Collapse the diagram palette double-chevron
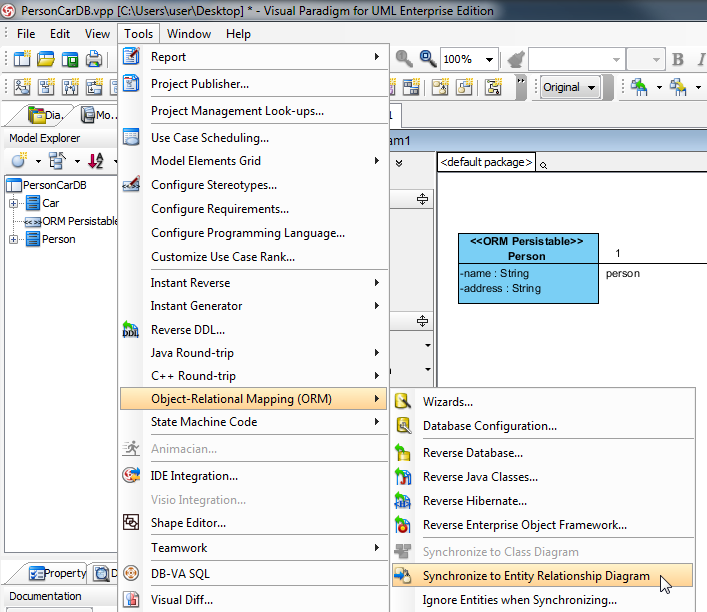The image size is (707, 612). point(399,163)
